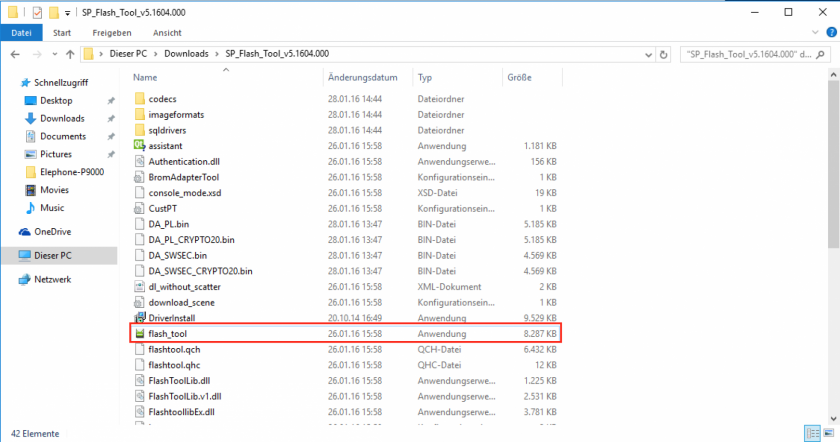Select the FlashToolLib.dll file icon
This screenshot has width=840, height=442.
pyautogui.click(x=139, y=380)
